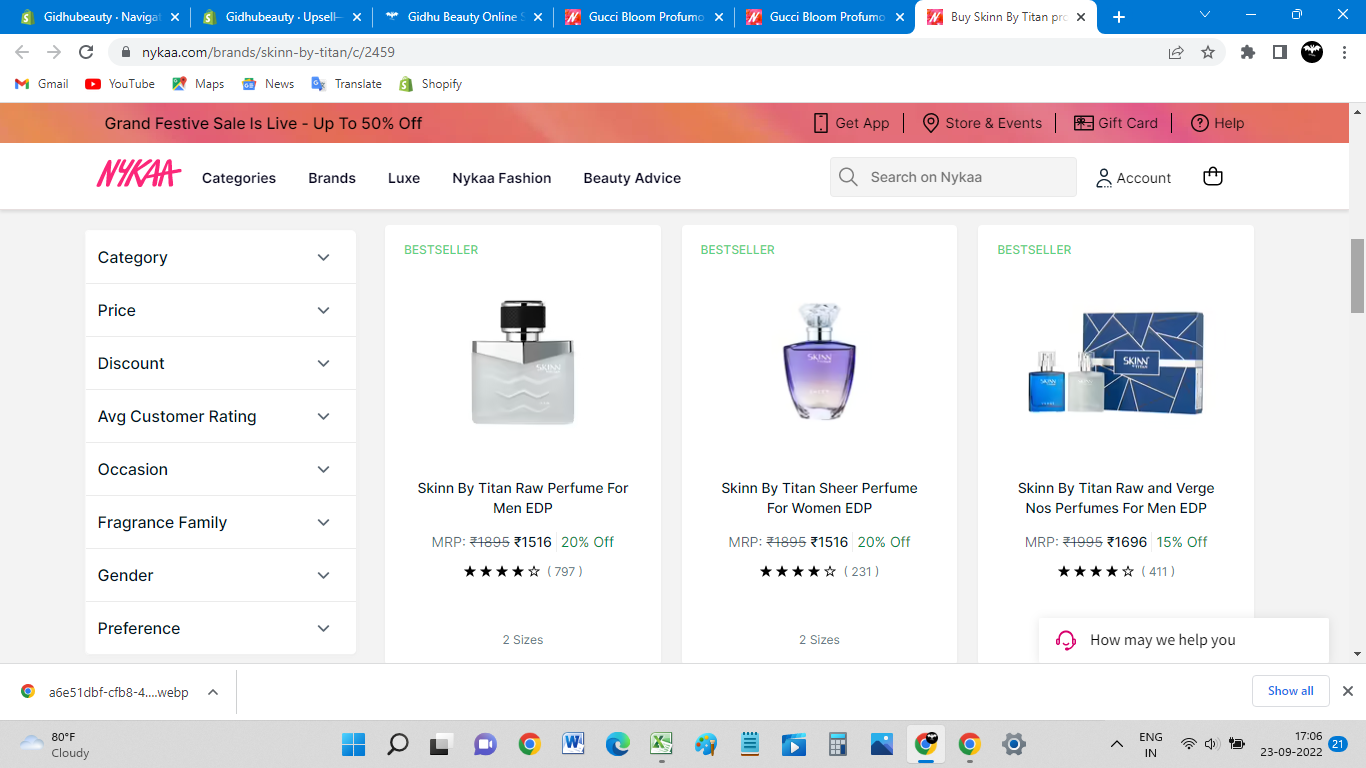The height and width of the screenshot is (768, 1366).
Task: Expand the Avg Customer Rating filter
Action: pyautogui.click(x=220, y=416)
